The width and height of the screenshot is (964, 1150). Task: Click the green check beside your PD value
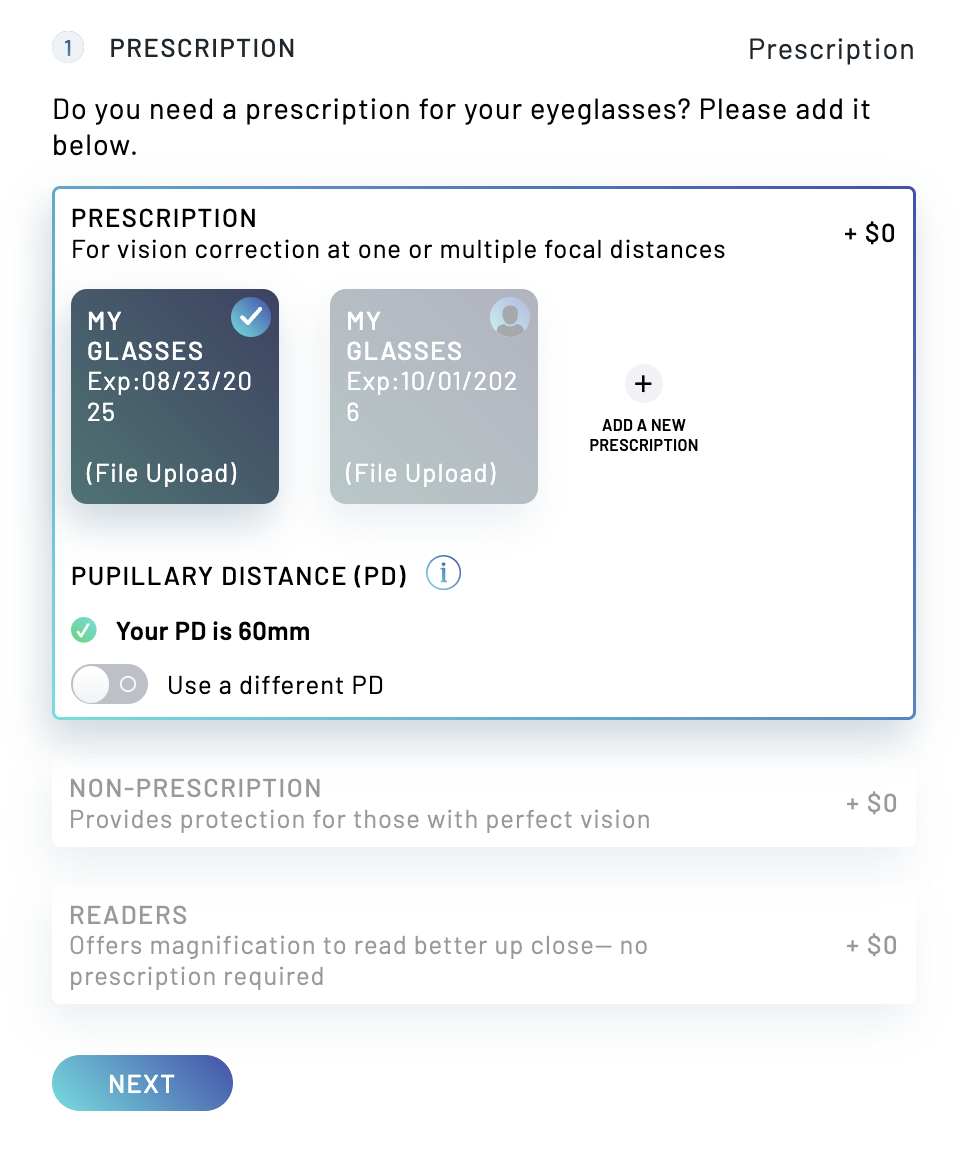tap(84, 630)
